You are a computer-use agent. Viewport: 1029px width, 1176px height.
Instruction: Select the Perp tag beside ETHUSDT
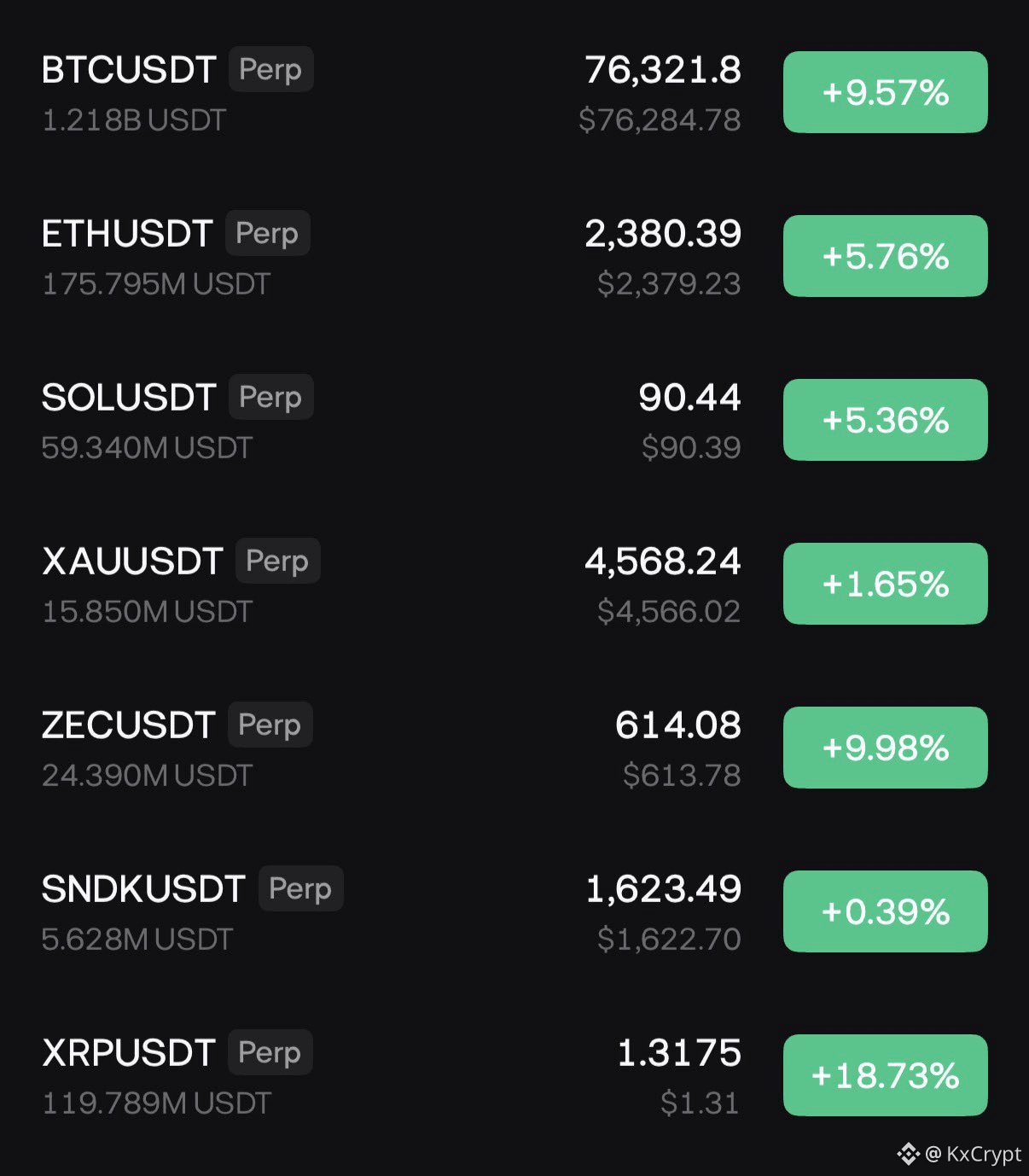point(267,233)
